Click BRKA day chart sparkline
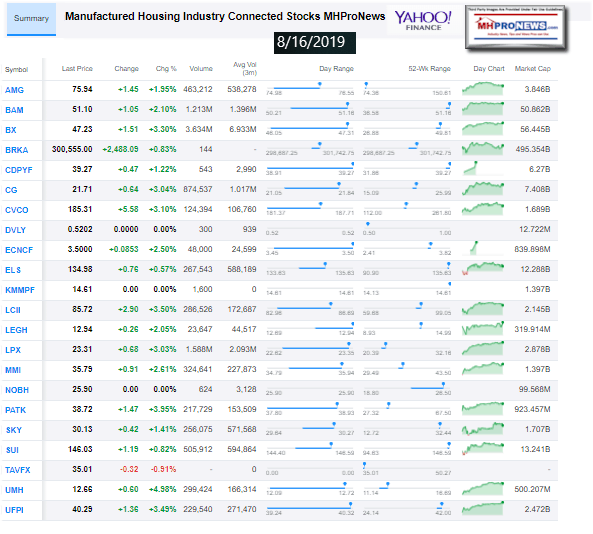This screenshot has height=534, width=593. point(483,149)
